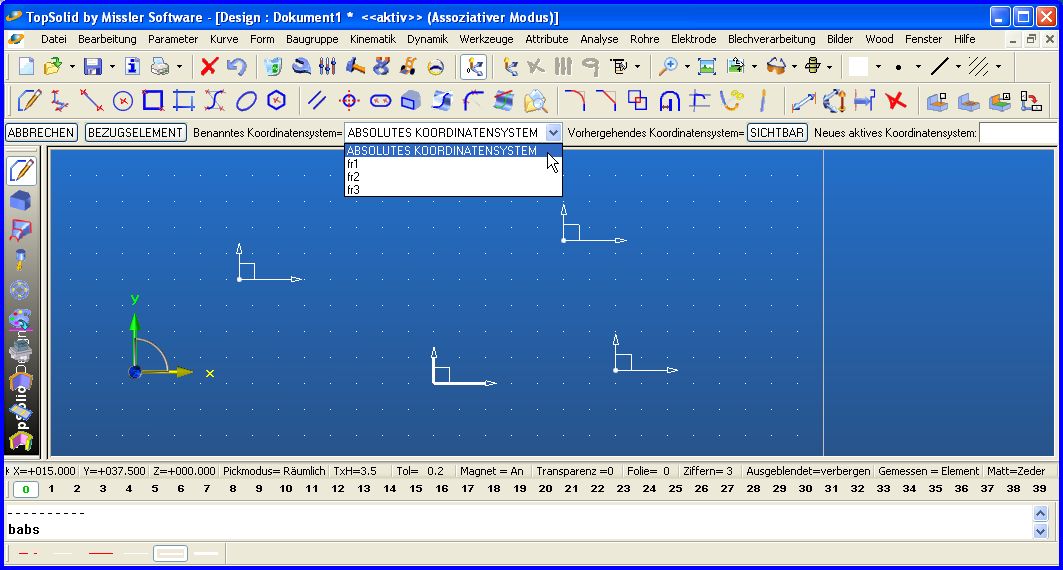Click the sunglasses rendering mode icon
This screenshot has width=1063, height=570.
coord(776,66)
